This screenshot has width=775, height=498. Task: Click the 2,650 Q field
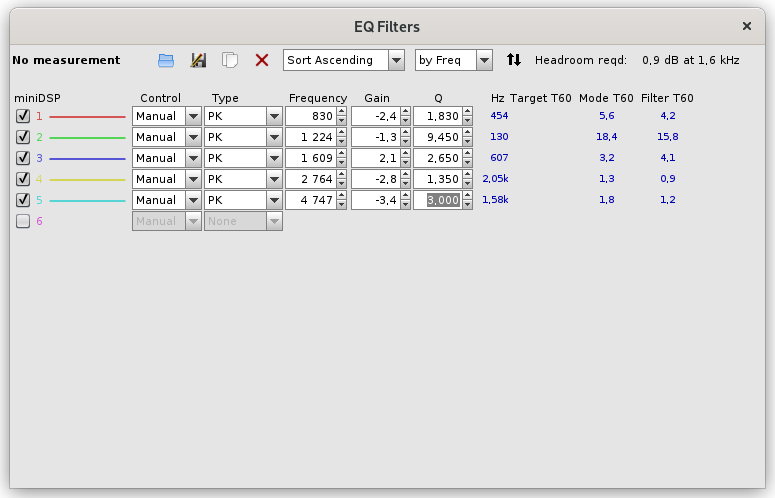pos(438,158)
